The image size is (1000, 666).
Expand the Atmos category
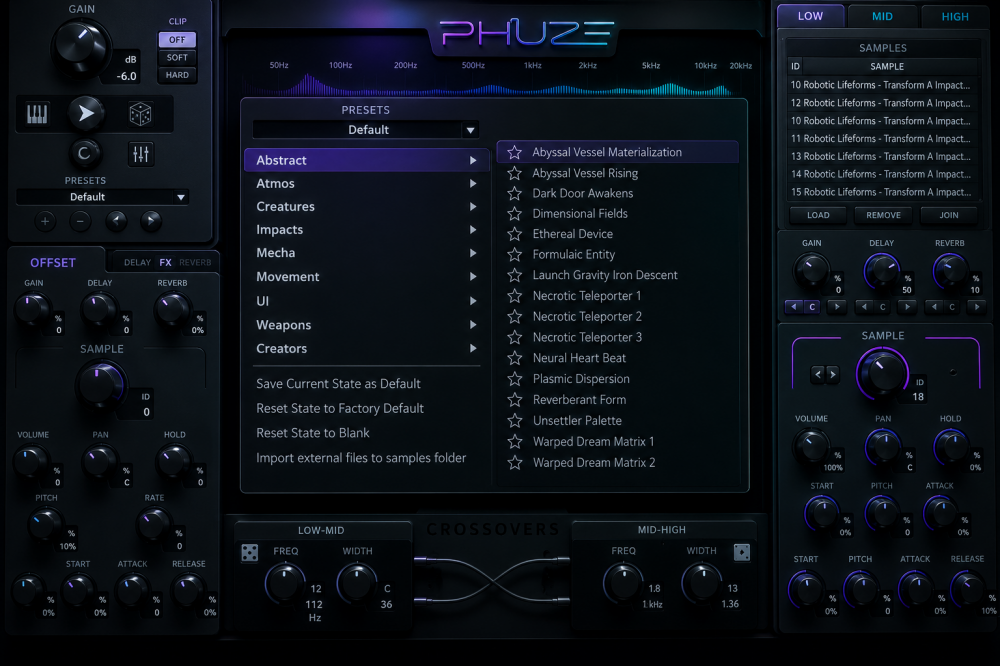point(366,184)
